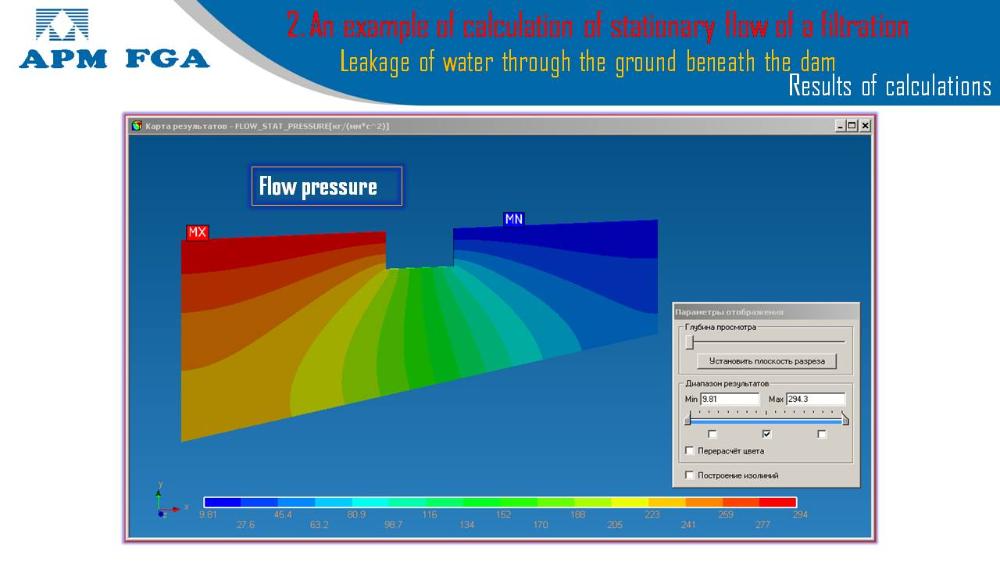The height and width of the screenshot is (563, 1000).
Task: Enable the Построение изолиний checkbox
Action: point(689,475)
